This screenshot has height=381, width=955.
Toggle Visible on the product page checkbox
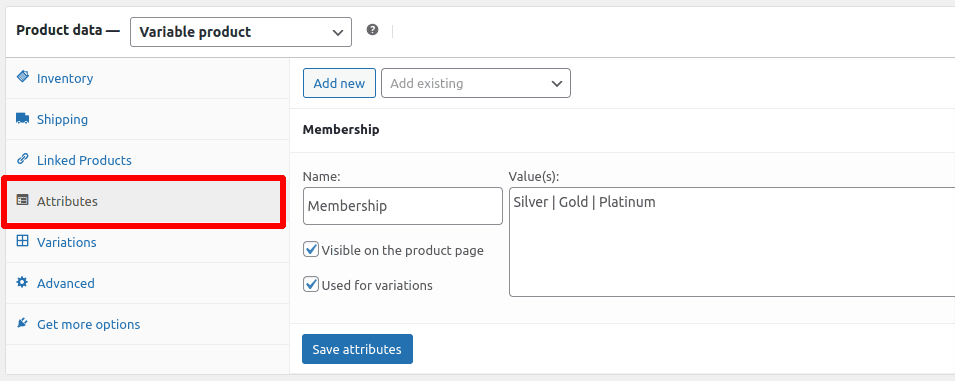point(311,249)
